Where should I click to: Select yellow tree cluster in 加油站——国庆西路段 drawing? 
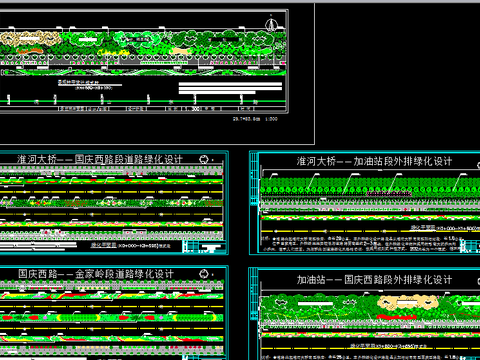click(408, 303)
